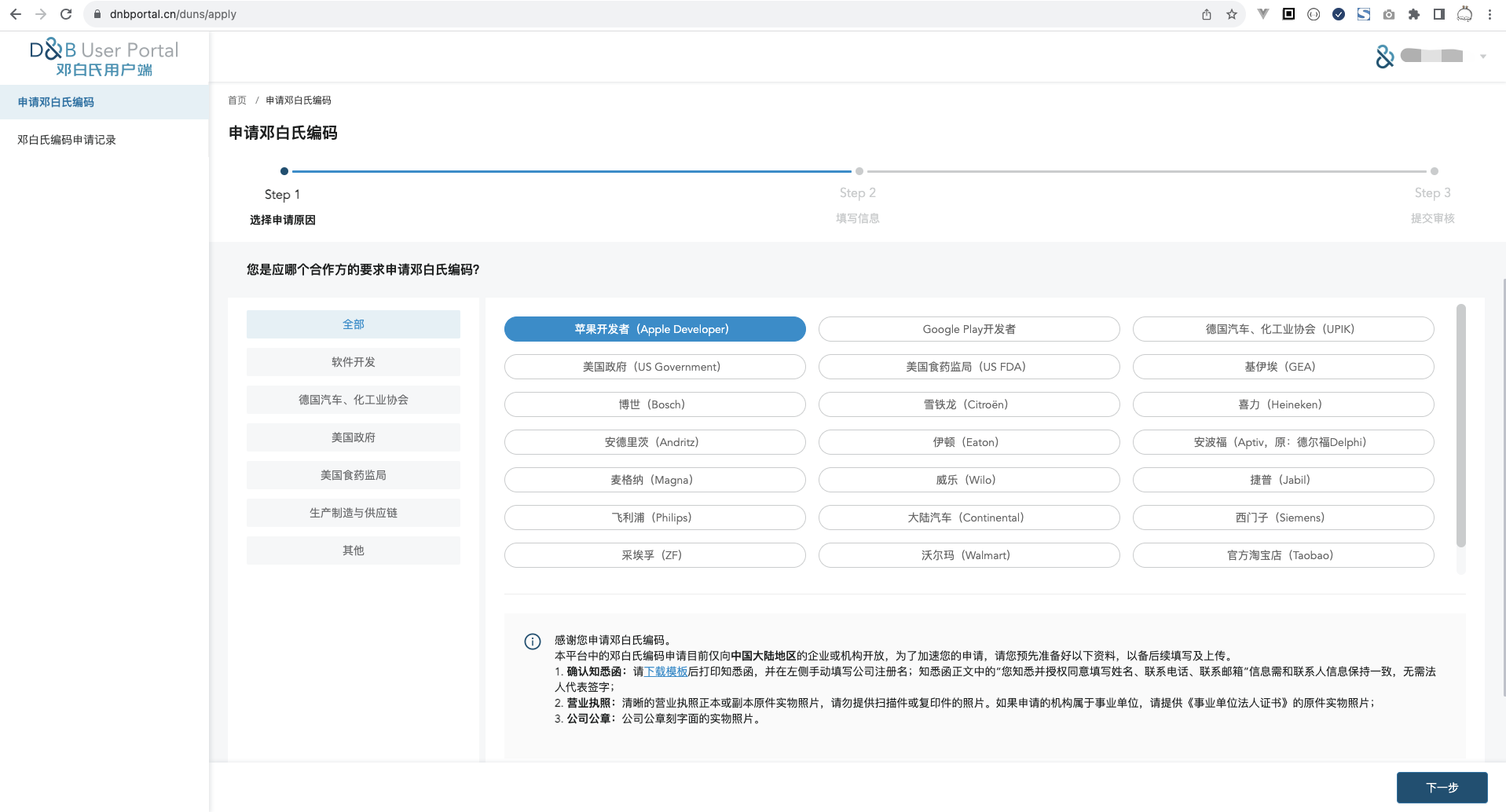Reload the page with the refresh icon
This screenshot has width=1506, height=812.
click(x=66, y=14)
